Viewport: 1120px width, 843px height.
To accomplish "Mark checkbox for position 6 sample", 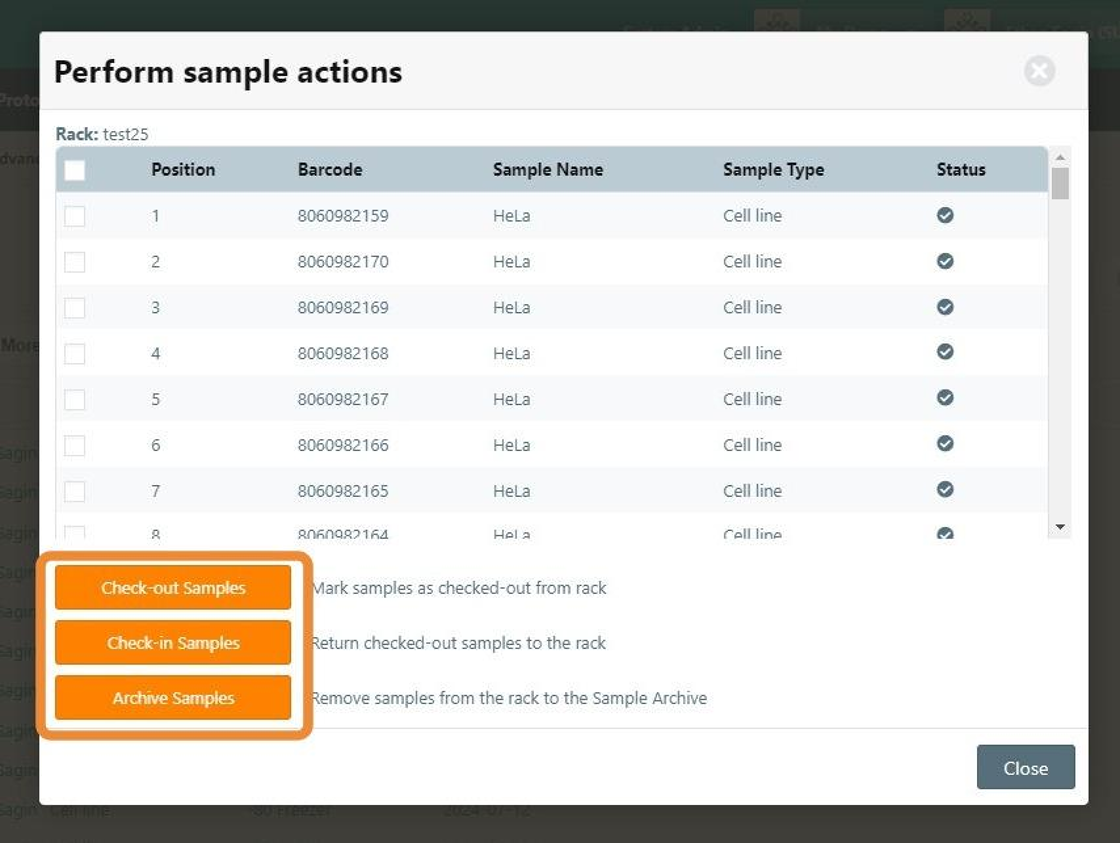I will [74, 445].
